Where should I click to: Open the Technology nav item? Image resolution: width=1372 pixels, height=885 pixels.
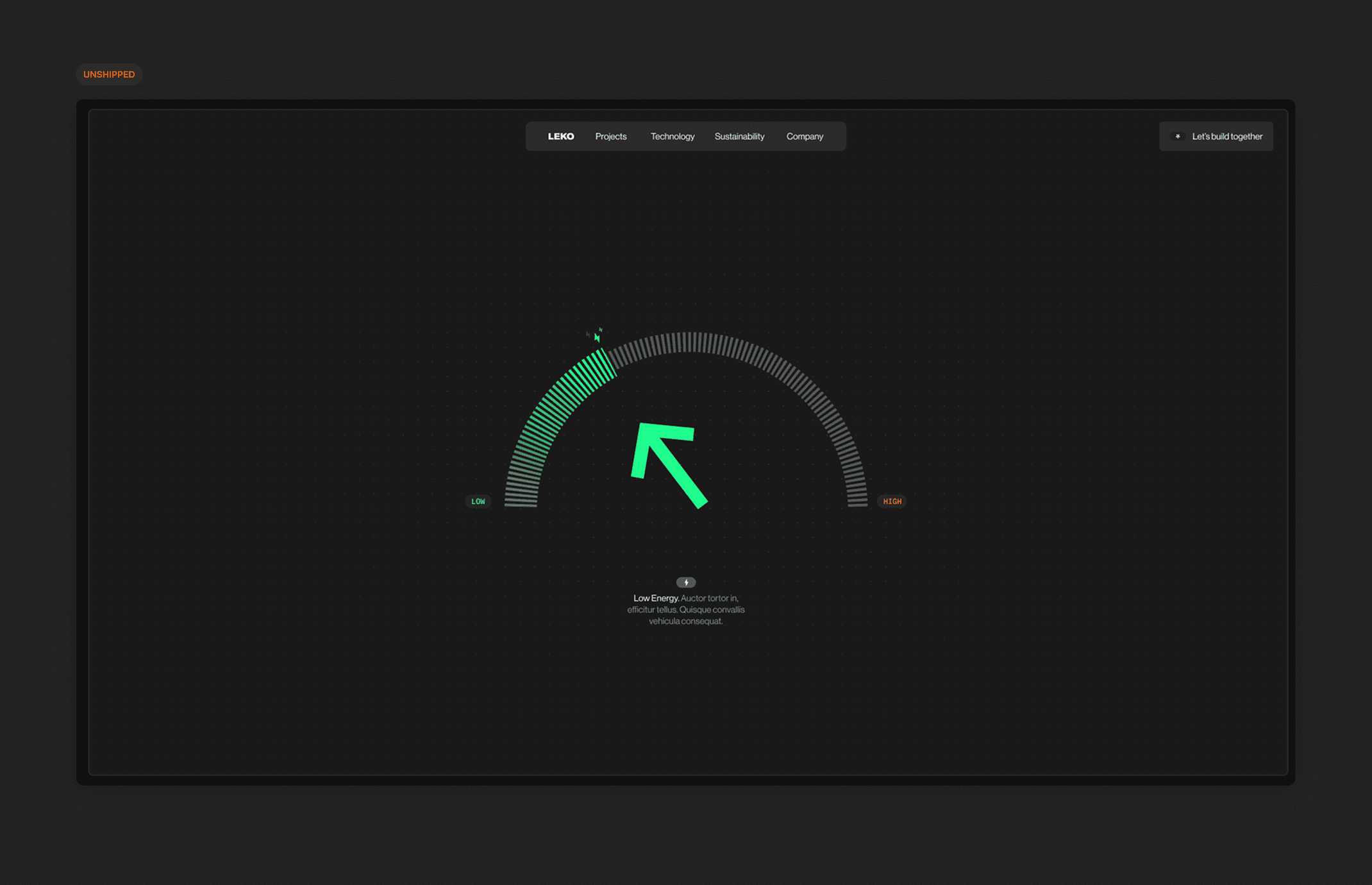coord(672,137)
